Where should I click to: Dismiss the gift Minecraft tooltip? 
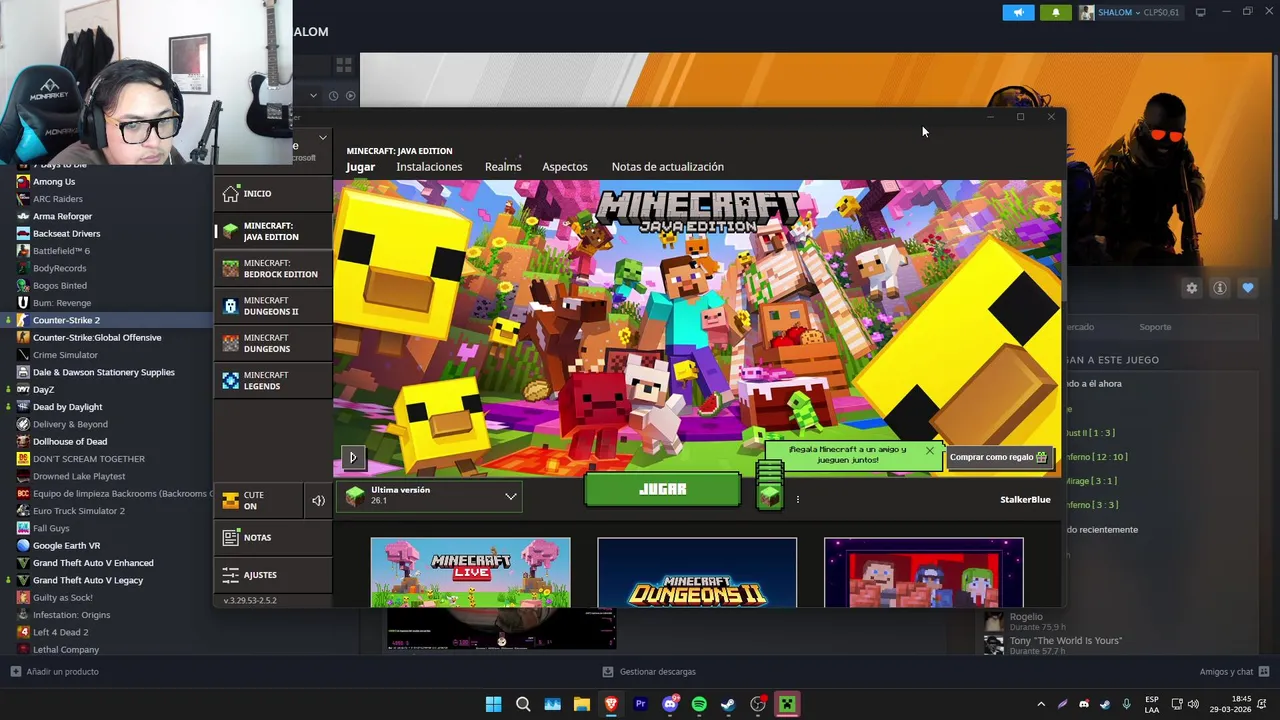click(x=929, y=451)
